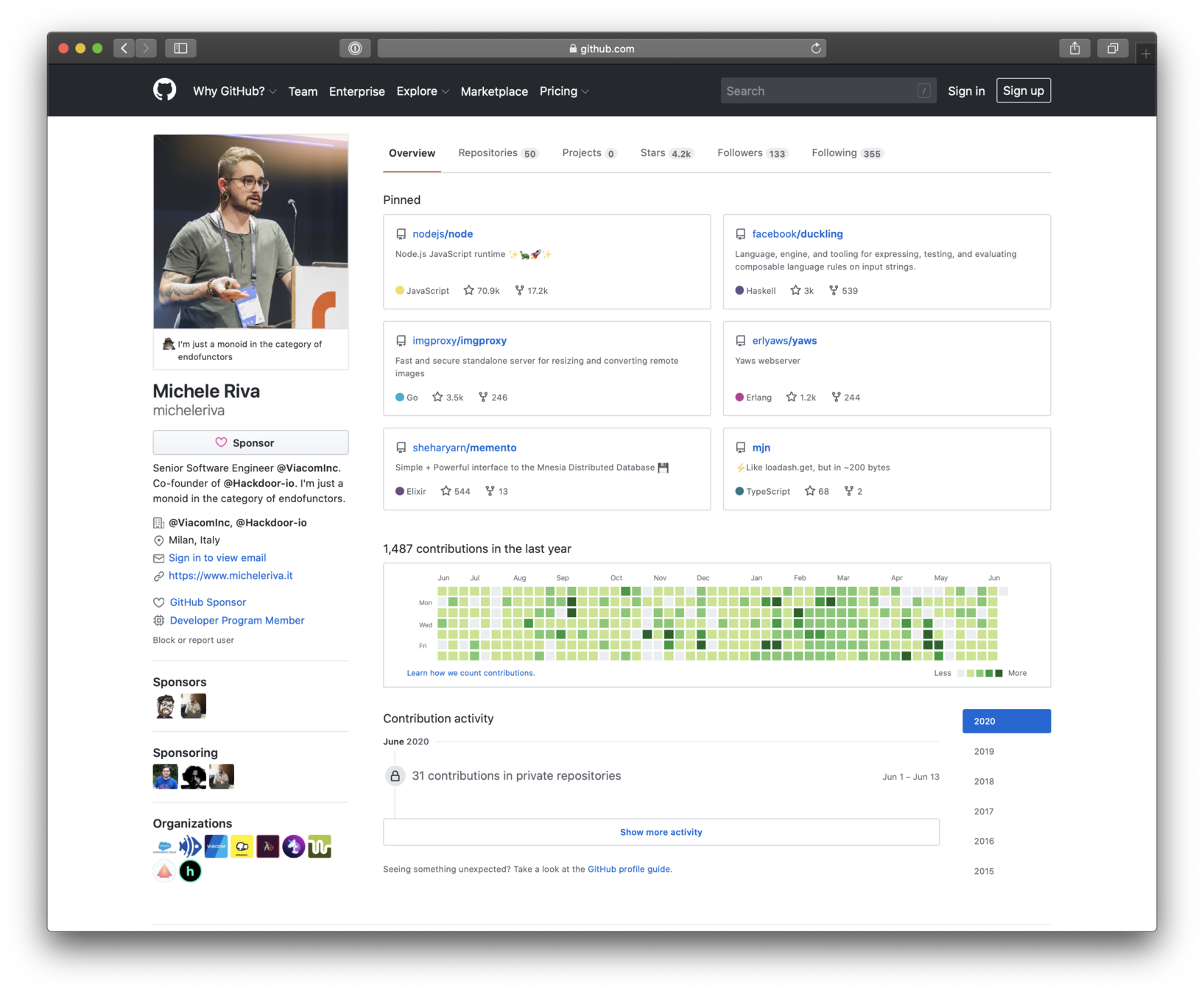Screen dimensions: 1204x994
Task: Click the lock icon for private contributions
Action: coord(395,776)
